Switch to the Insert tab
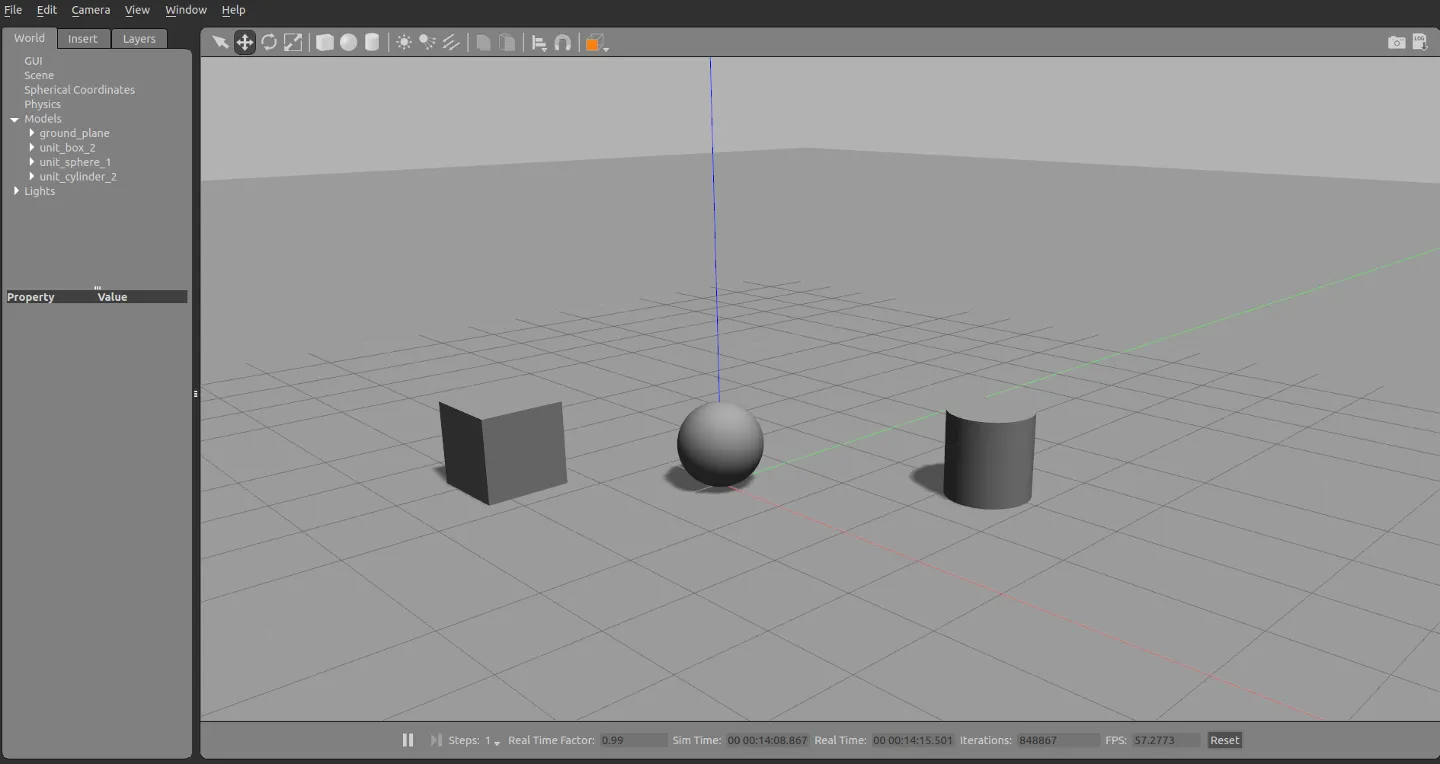The height and width of the screenshot is (764, 1440). (83, 38)
